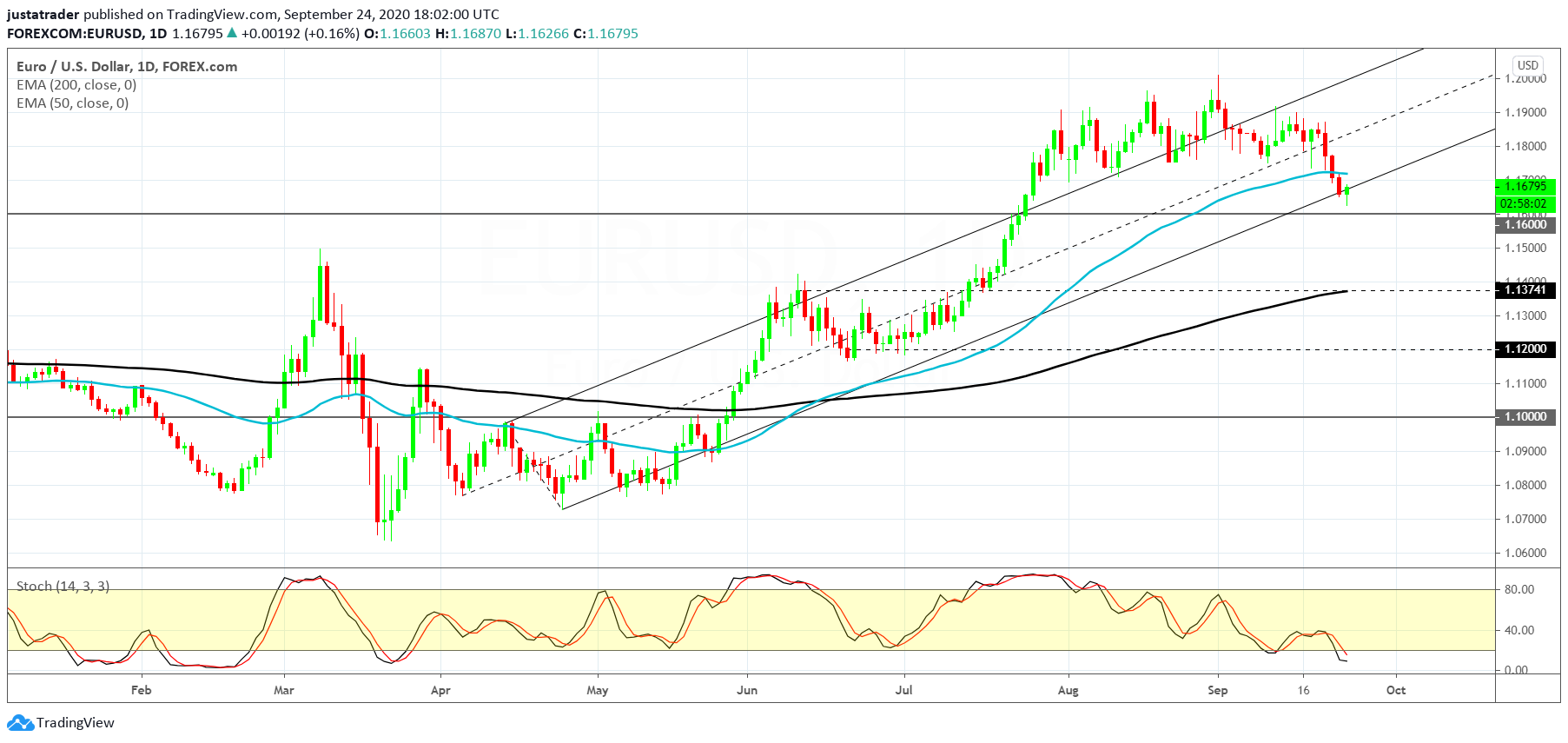
Task: Click the 0.00 stochastic scale value
Action: 1517,670
